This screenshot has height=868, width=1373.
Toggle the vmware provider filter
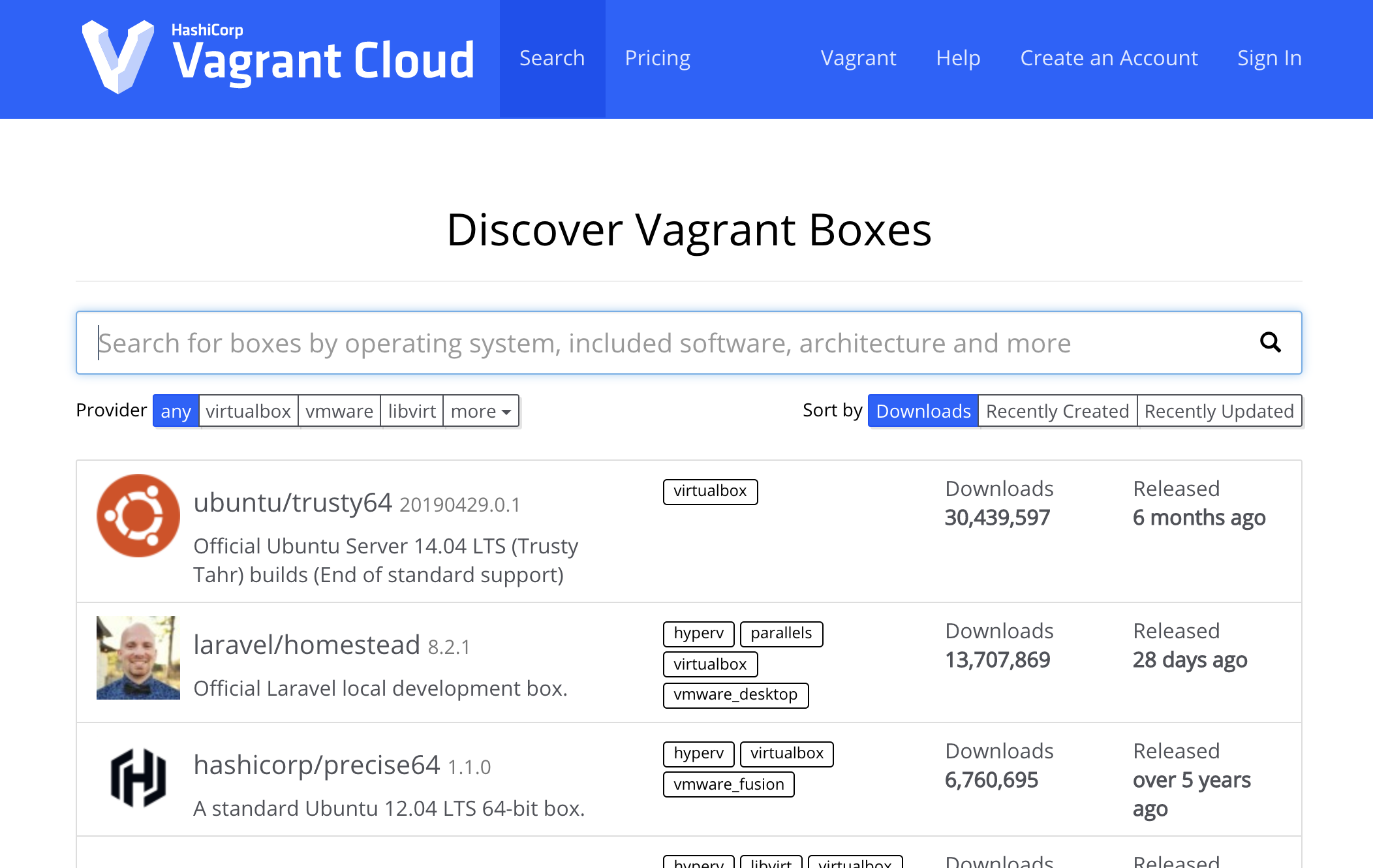pyautogui.click(x=339, y=411)
